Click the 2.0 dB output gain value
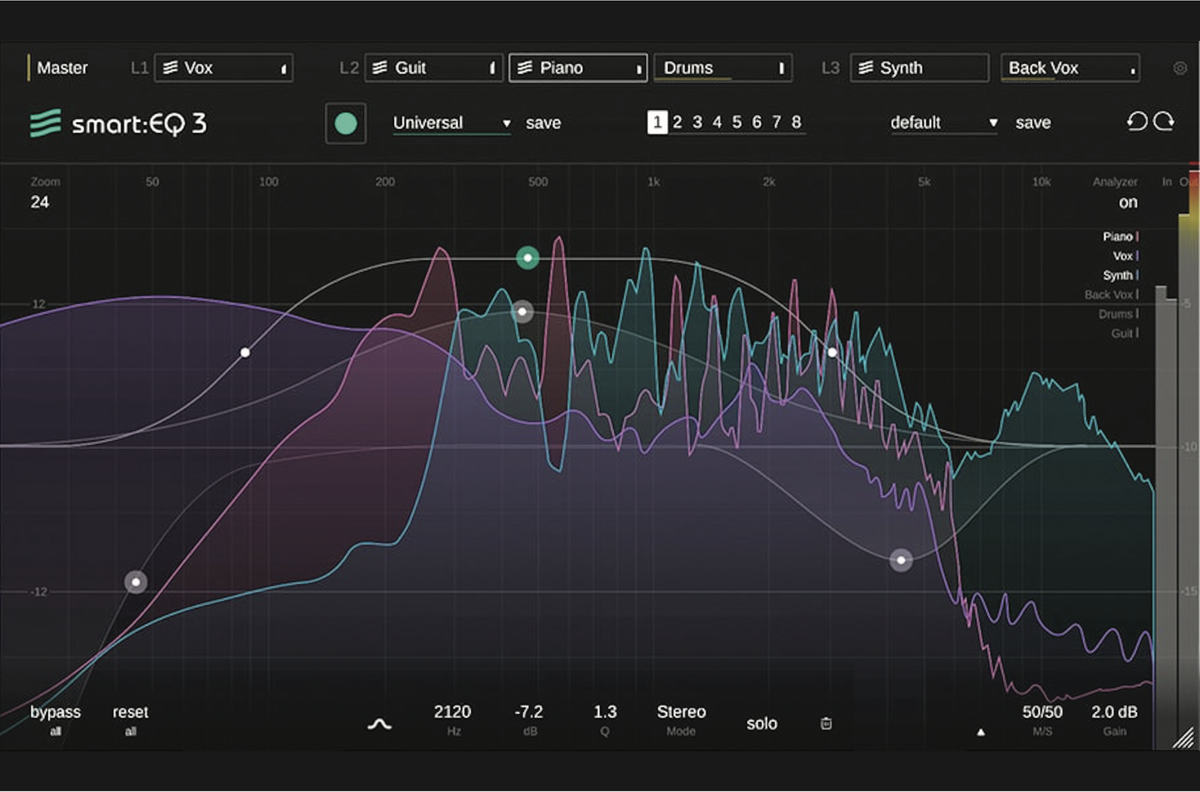This screenshot has height=792, width=1200. tap(1114, 712)
